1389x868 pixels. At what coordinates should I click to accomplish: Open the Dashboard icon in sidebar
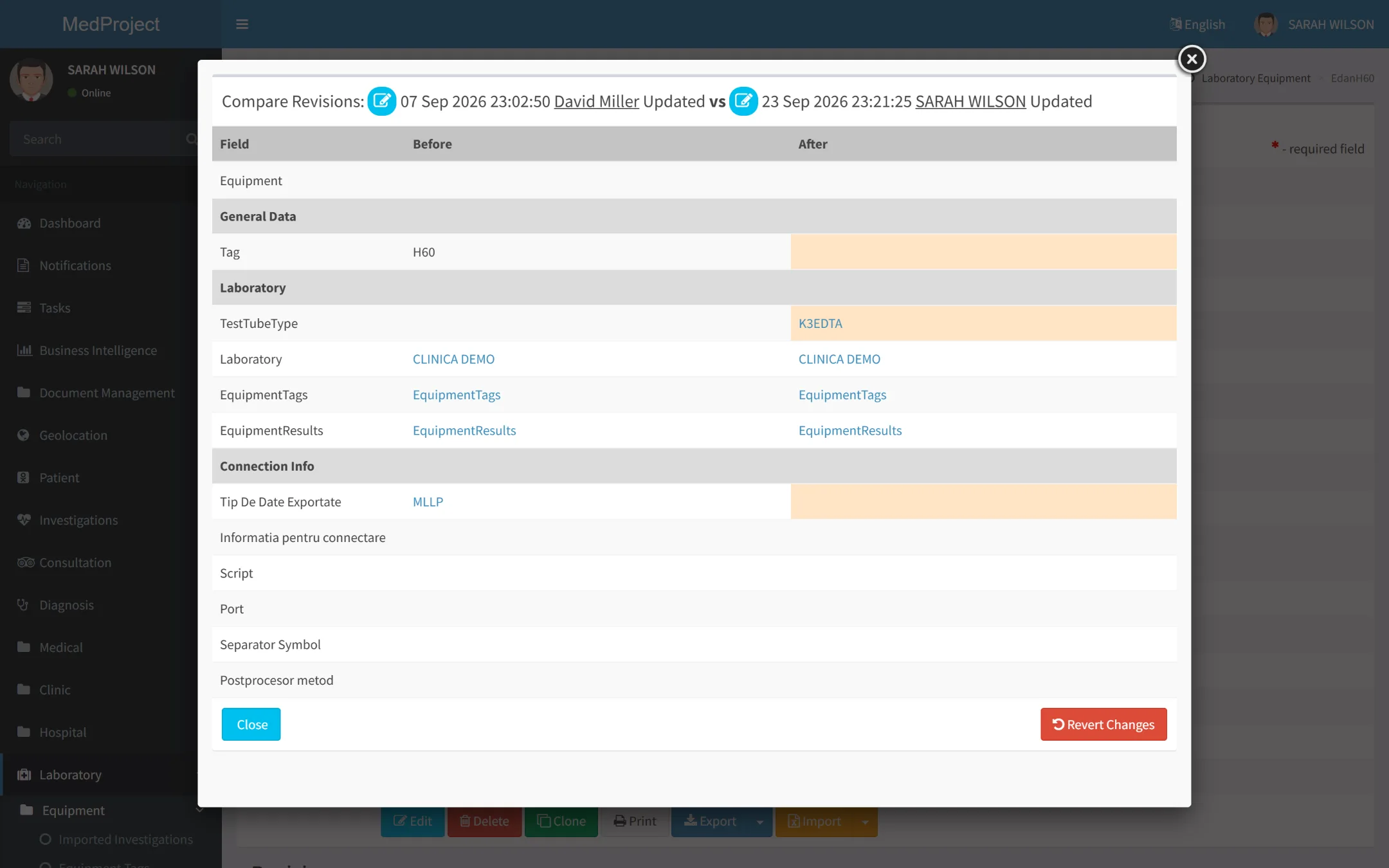24,223
